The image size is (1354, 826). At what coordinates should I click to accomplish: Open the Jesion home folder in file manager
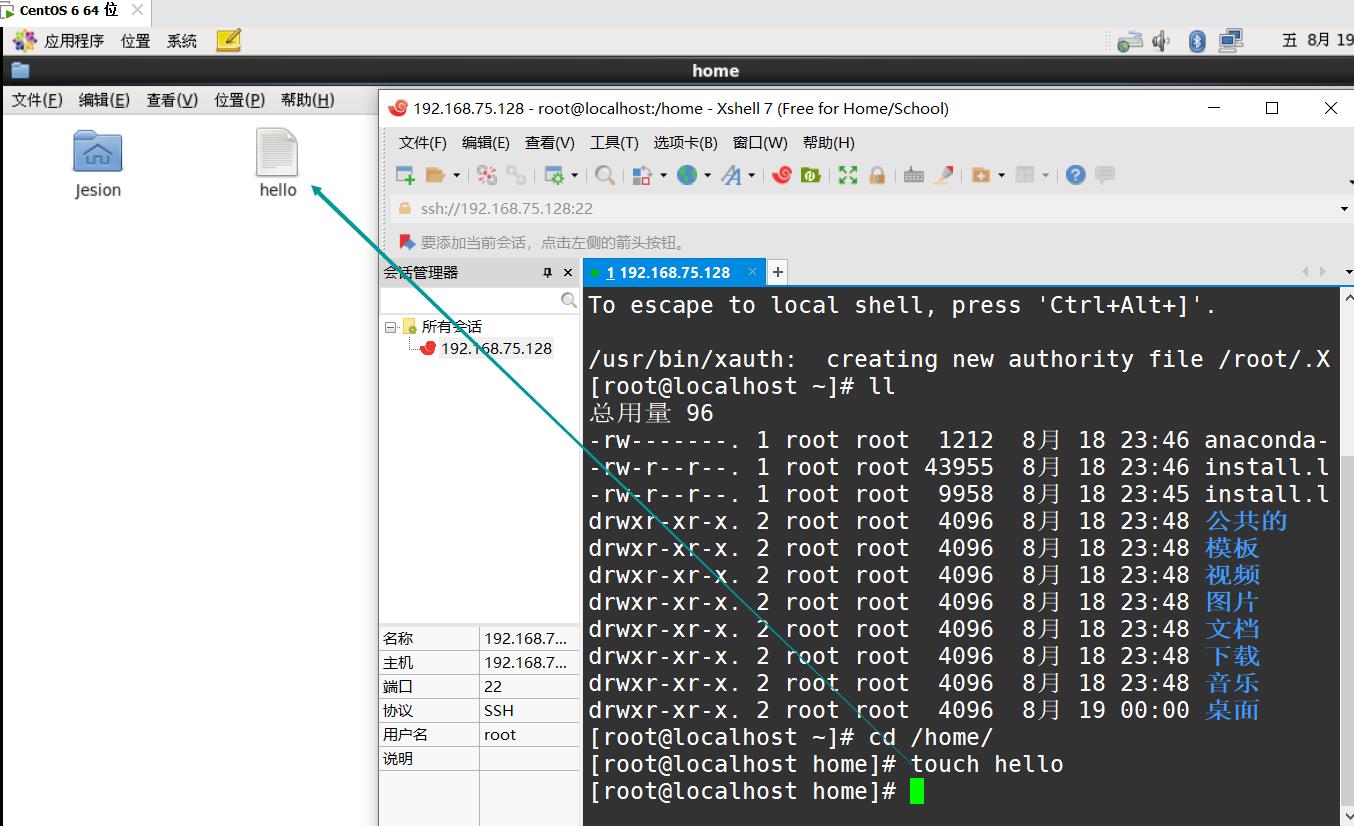[98, 164]
